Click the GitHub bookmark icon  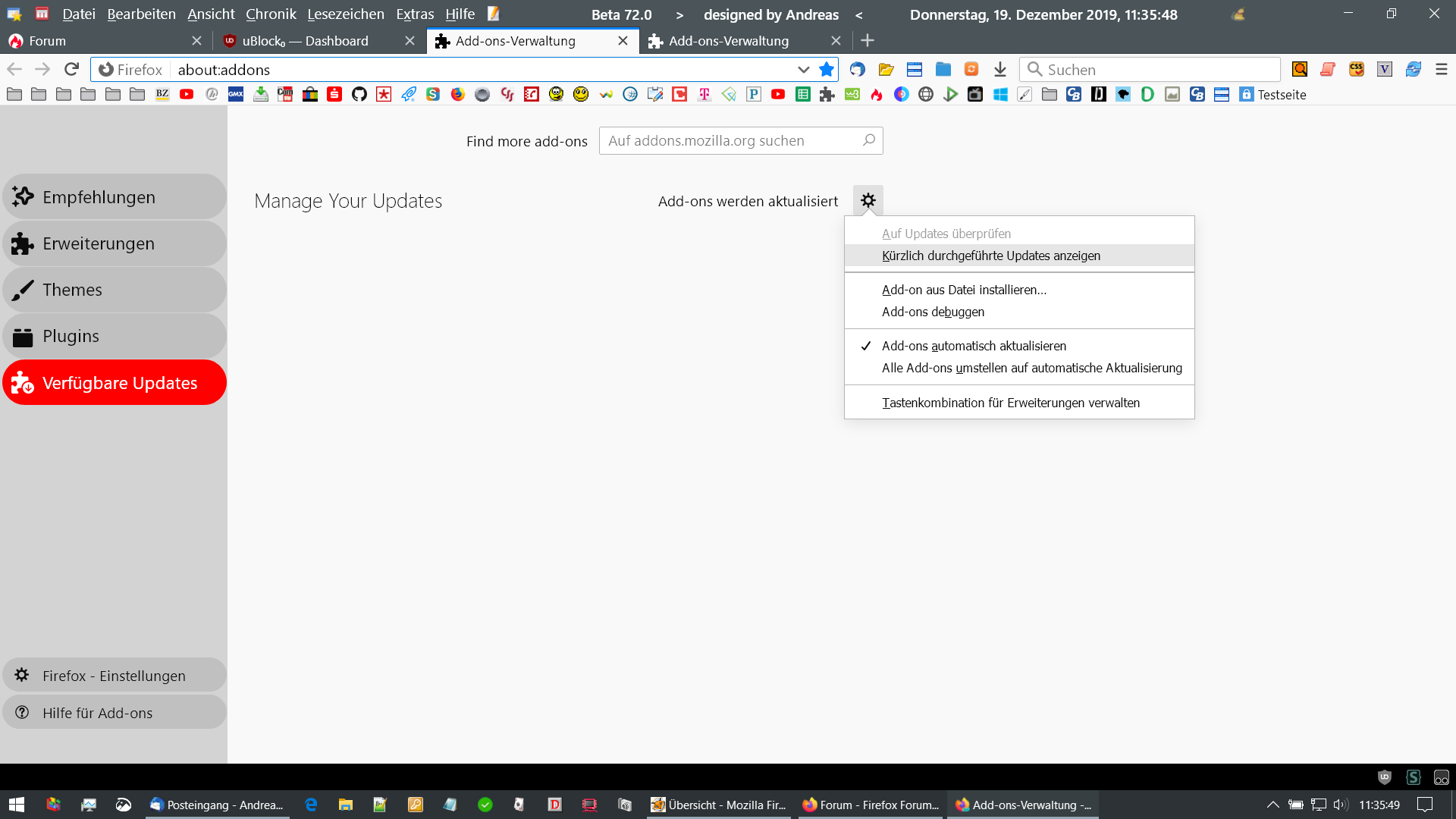[x=359, y=94]
